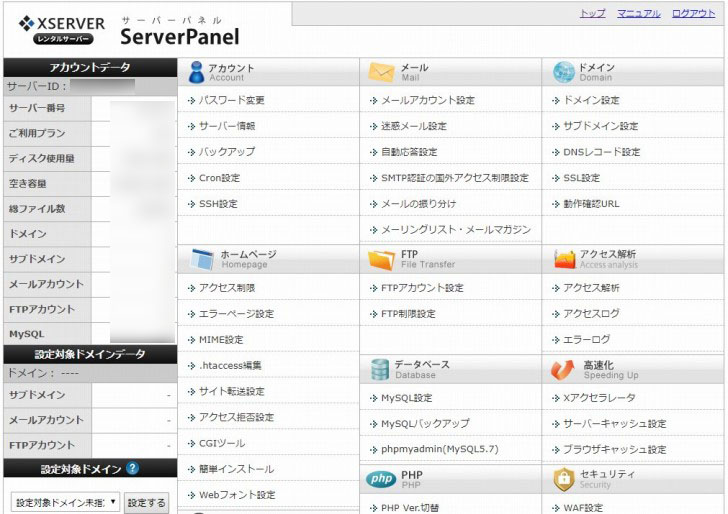Open サイト転送設定
This screenshot has width=728, height=514.
(x=231, y=391)
